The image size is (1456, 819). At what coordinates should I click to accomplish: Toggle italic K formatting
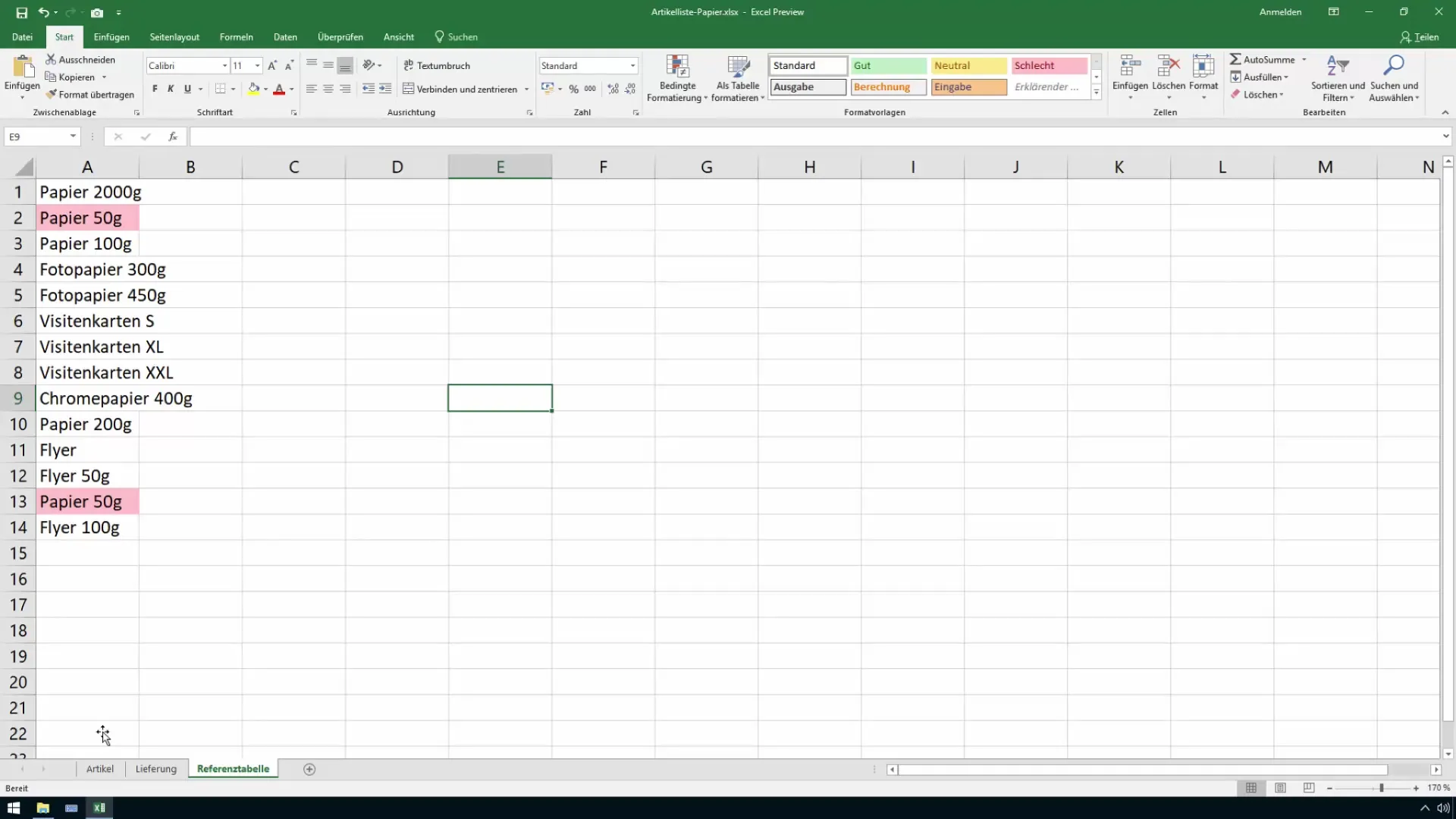point(171,89)
